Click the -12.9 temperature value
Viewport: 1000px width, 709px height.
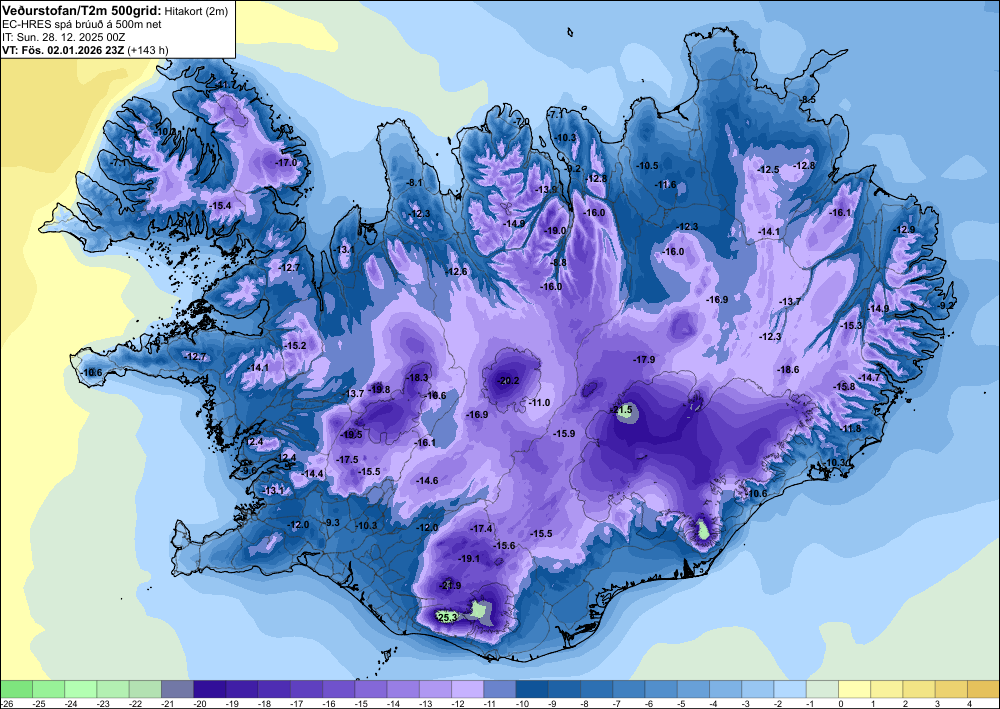coord(904,230)
